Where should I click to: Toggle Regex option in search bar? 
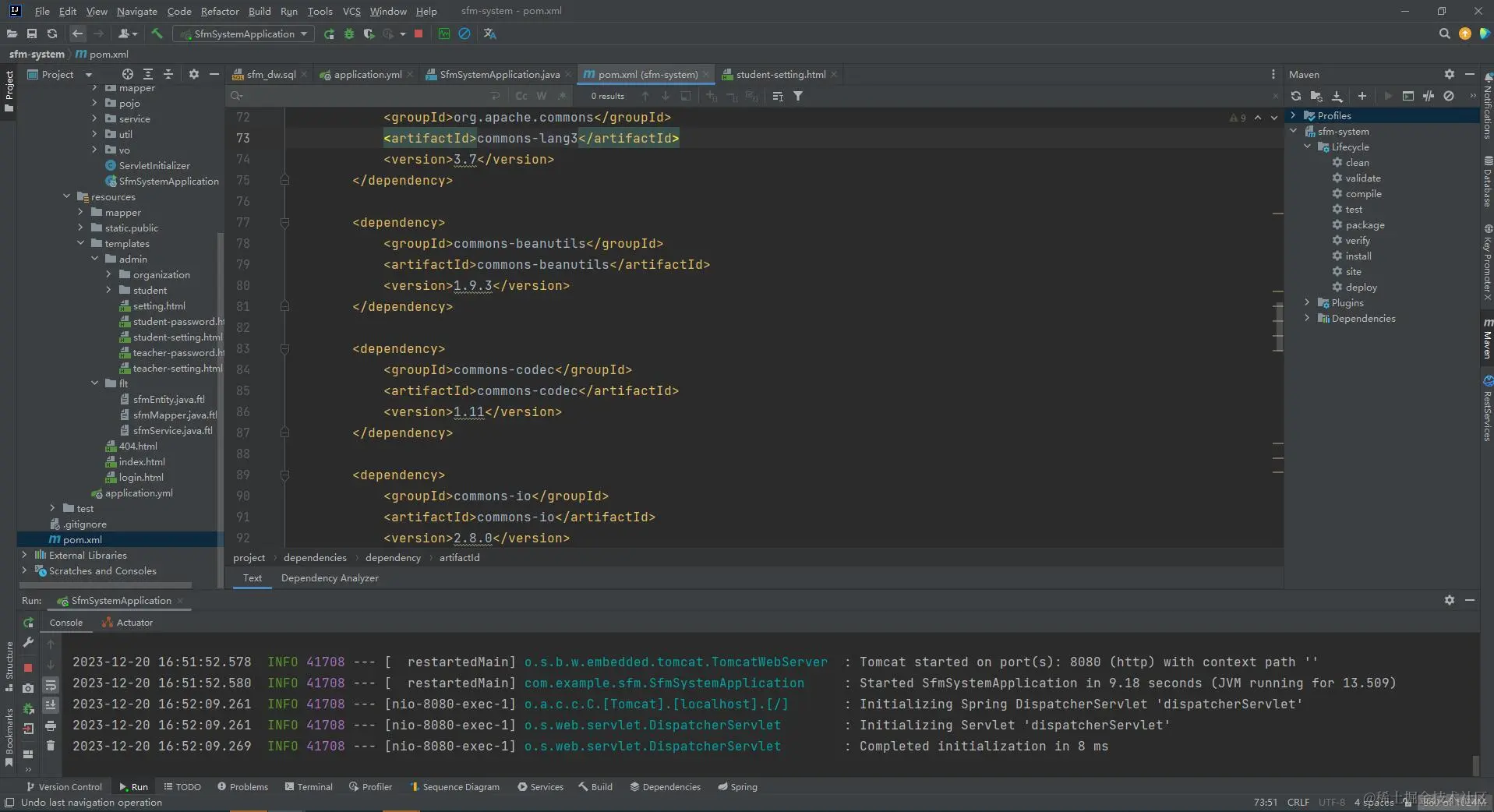[x=562, y=96]
